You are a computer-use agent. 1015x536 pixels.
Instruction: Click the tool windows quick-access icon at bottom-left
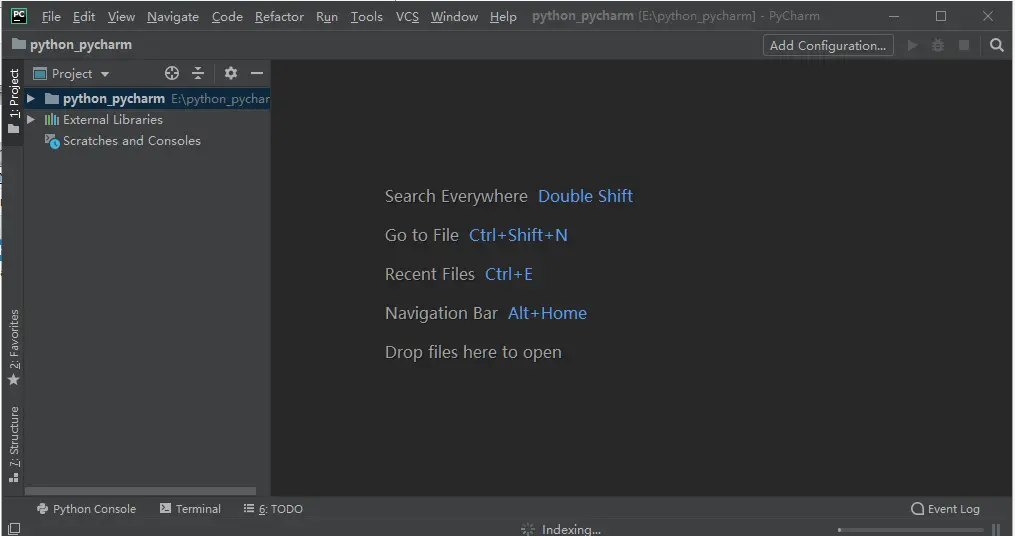14,529
